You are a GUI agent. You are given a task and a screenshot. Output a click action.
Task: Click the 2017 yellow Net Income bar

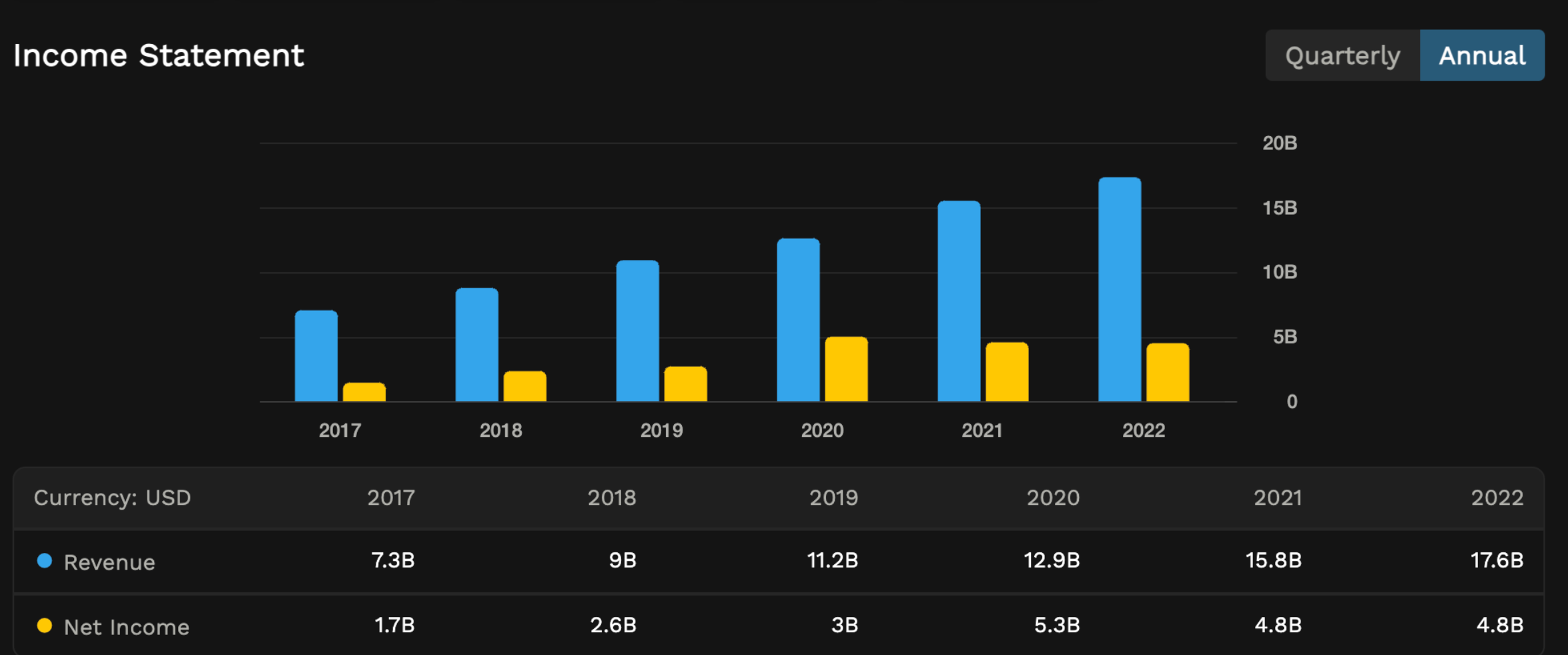click(364, 392)
